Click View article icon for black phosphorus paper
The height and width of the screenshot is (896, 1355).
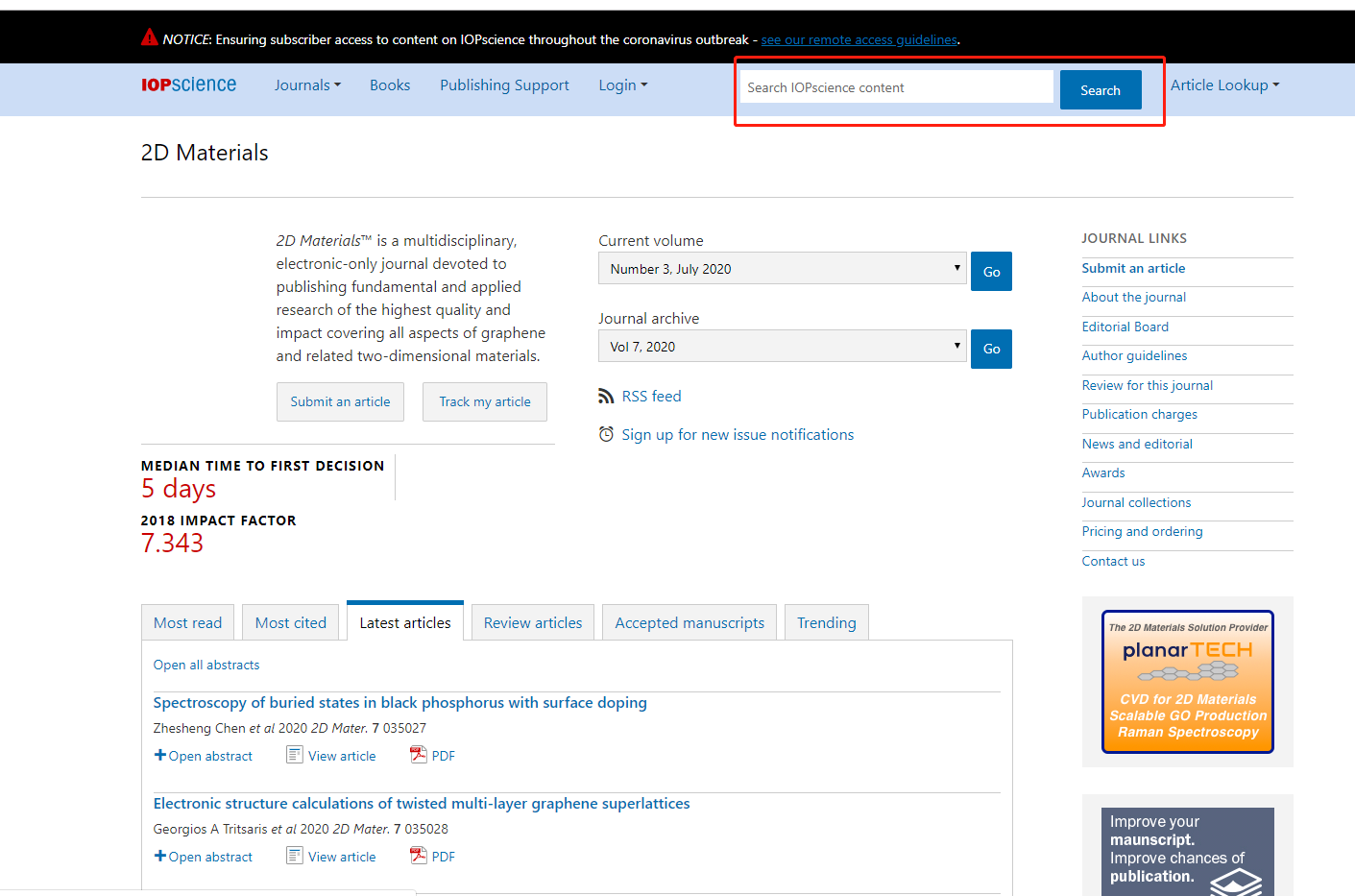click(295, 755)
